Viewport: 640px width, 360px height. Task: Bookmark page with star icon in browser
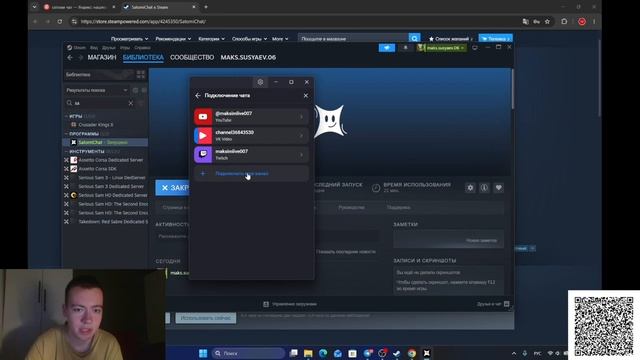547,22
